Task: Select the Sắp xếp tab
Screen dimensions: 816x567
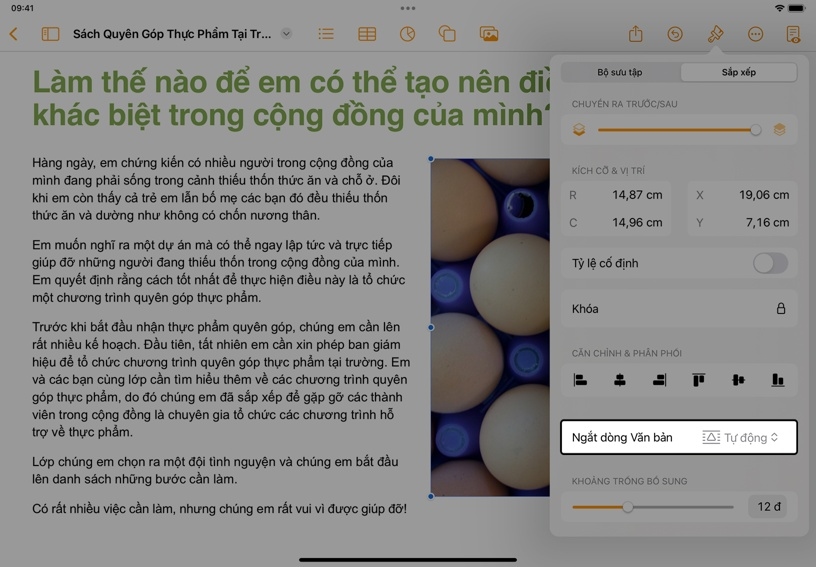Action: click(x=738, y=72)
